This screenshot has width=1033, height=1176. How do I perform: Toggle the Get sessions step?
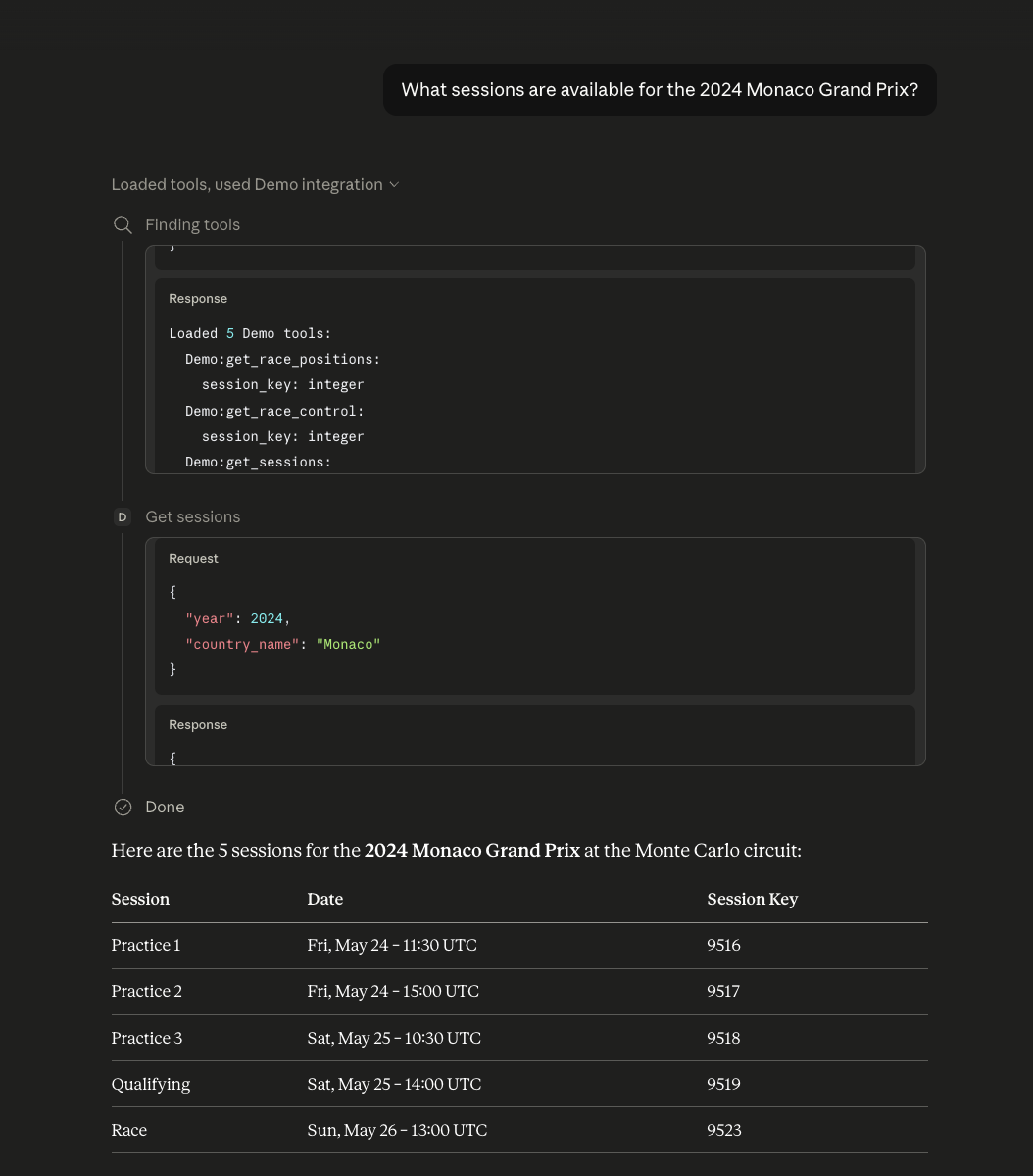point(192,516)
